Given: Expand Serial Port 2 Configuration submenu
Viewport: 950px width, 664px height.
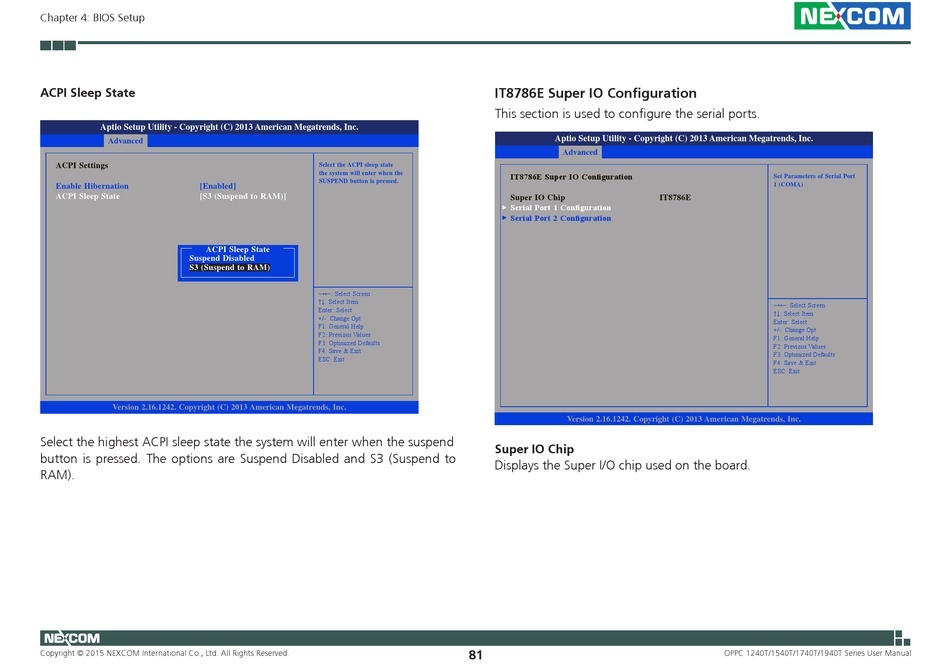Looking at the screenshot, I should click(x=560, y=218).
